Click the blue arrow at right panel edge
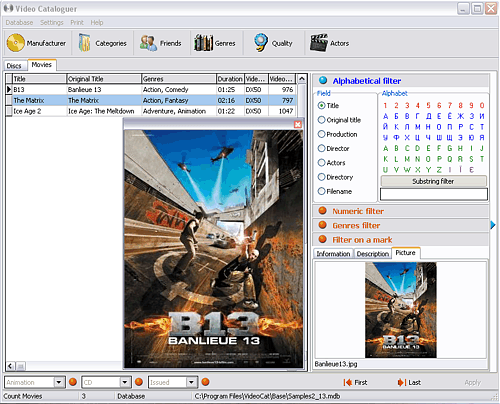 click(493, 225)
